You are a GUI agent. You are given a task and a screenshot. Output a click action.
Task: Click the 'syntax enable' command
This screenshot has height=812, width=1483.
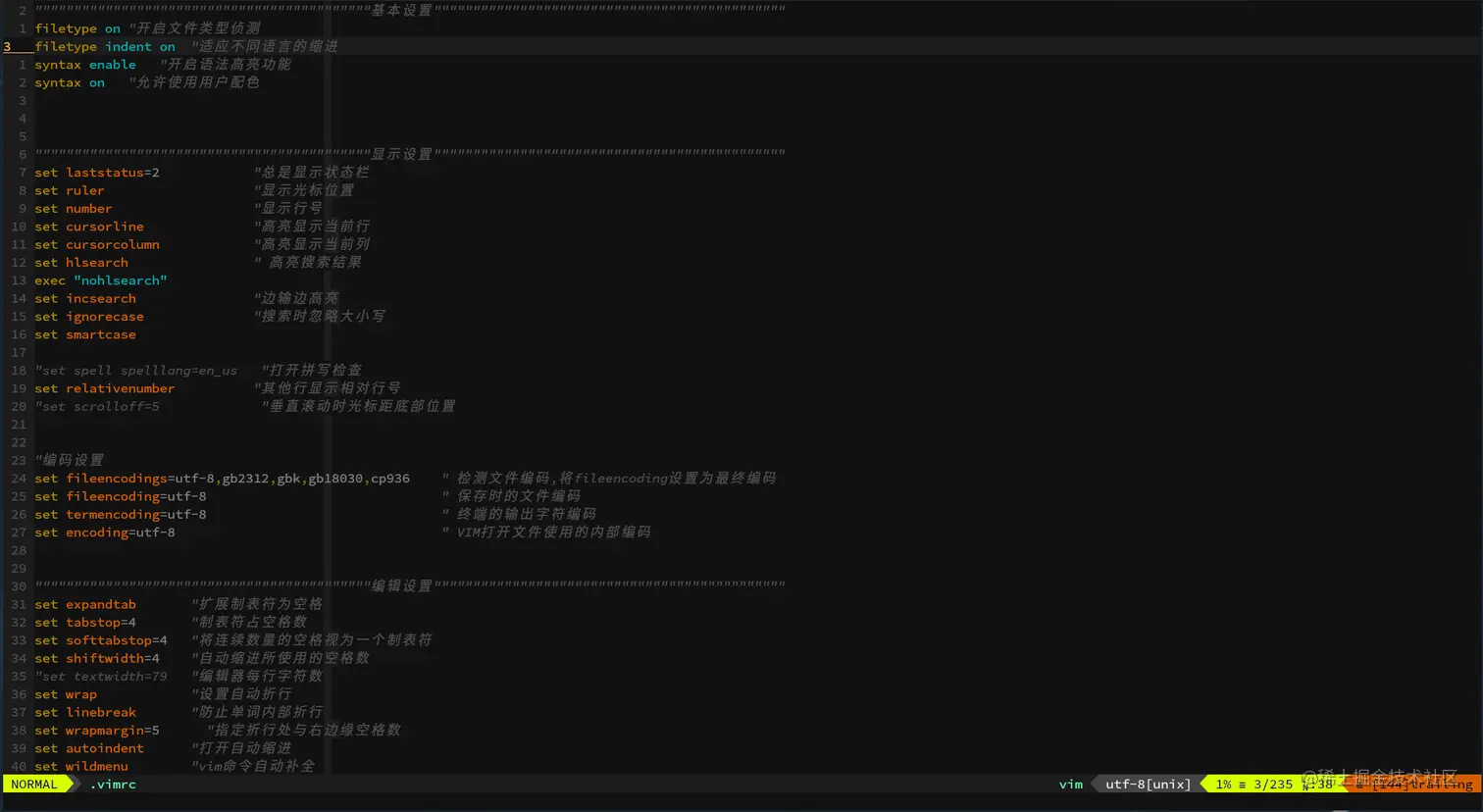[85, 64]
